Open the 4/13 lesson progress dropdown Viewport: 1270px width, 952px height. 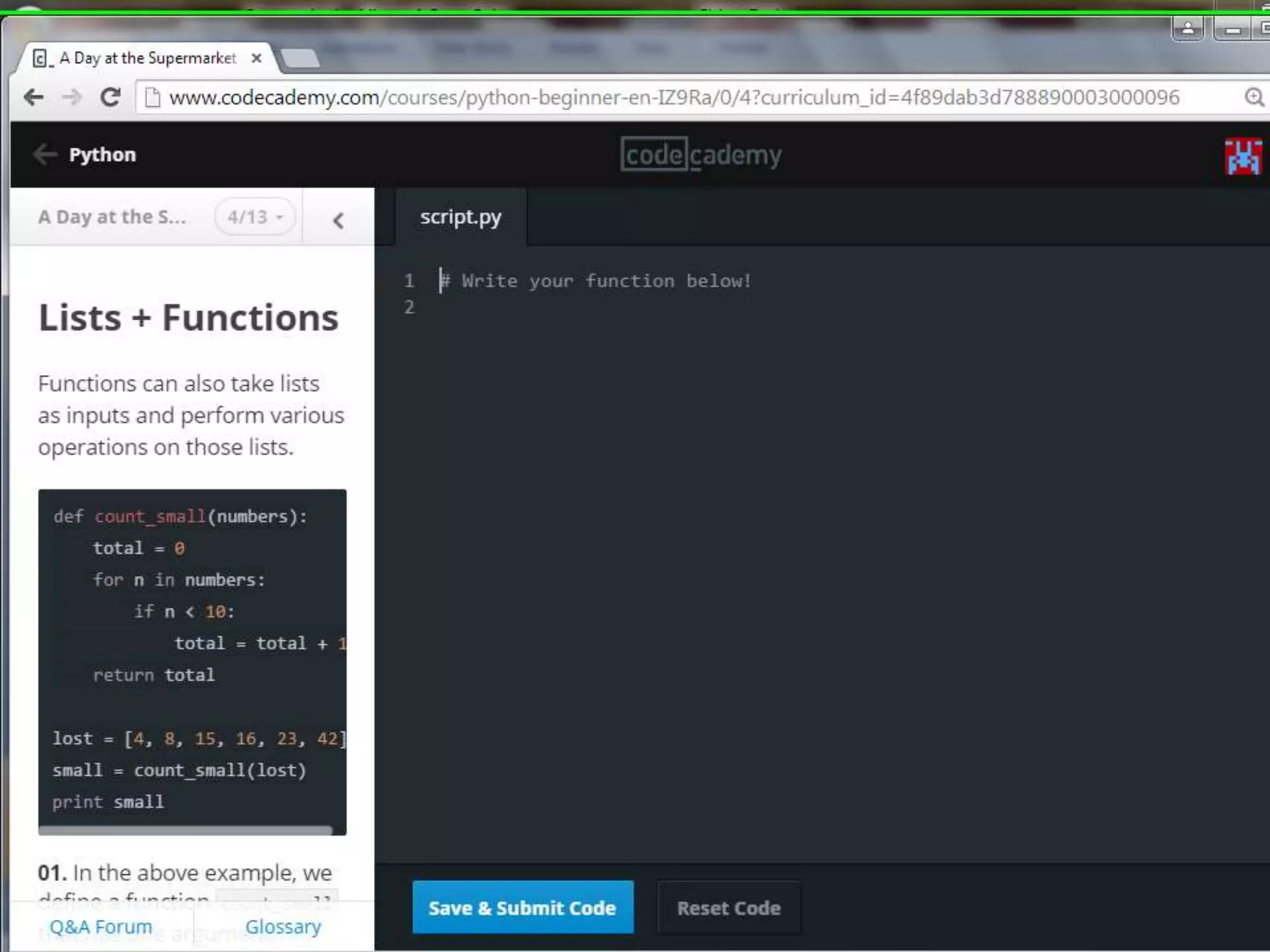click(x=255, y=217)
